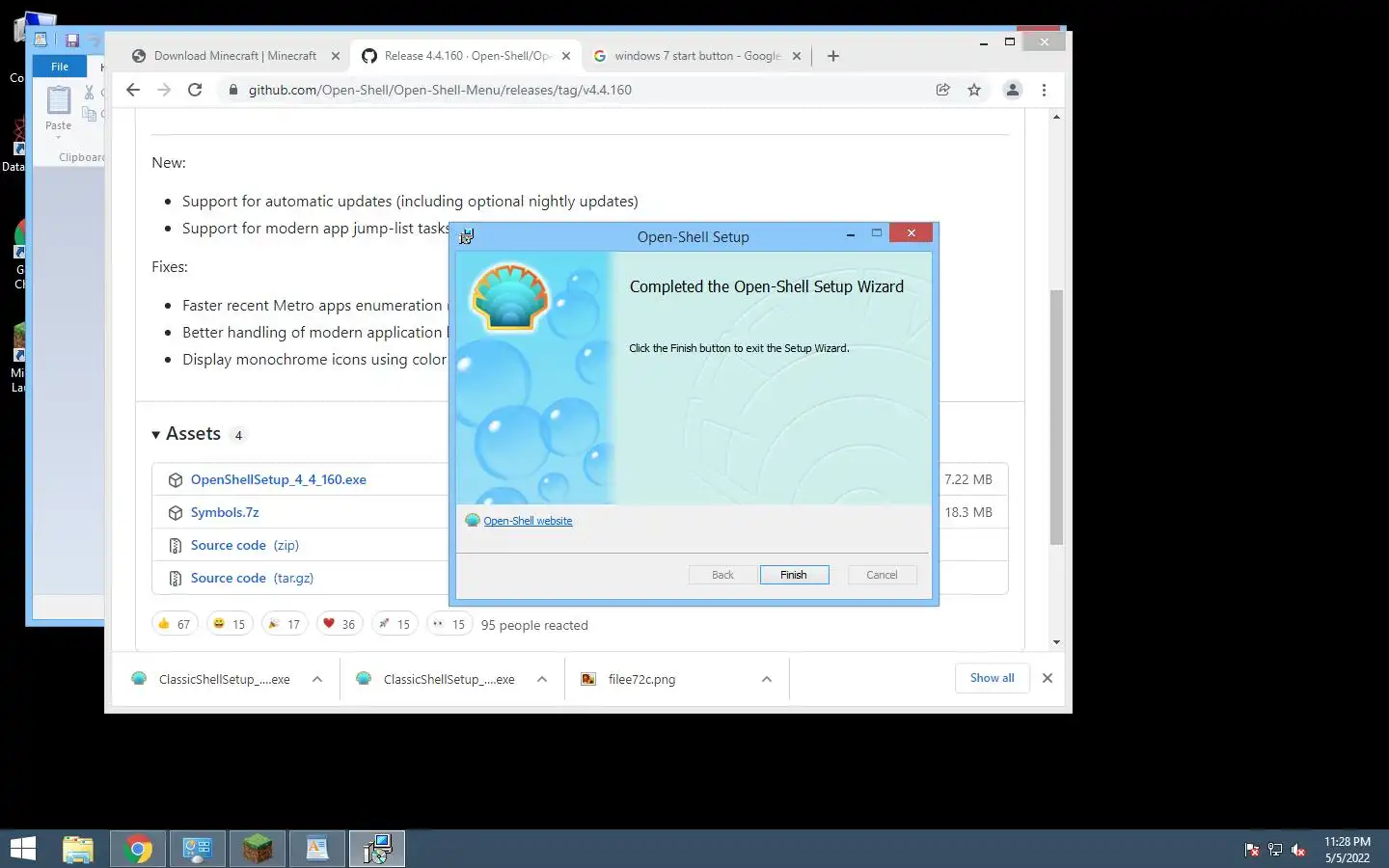The width and height of the screenshot is (1389, 868).
Task: Download Source code (tar.gz)
Action: pos(252,578)
